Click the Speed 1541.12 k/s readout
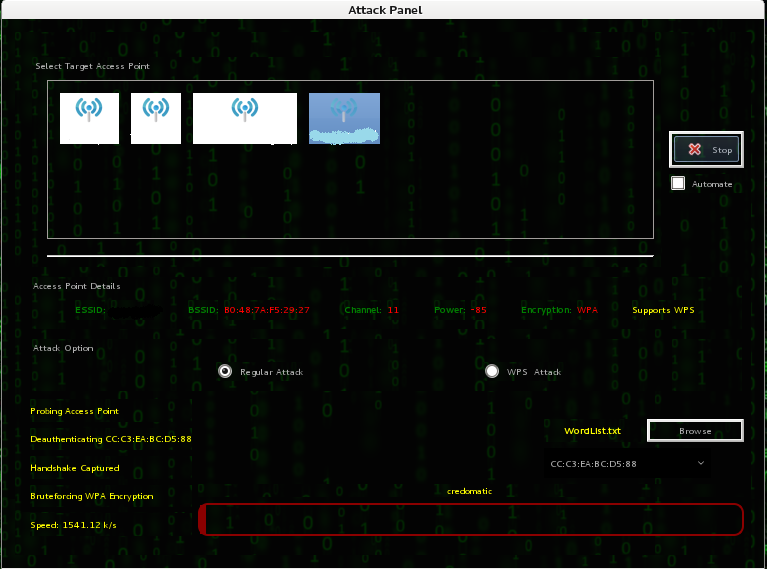Image resolution: width=767 pixels, height=569 pixels. pos(73,525)
